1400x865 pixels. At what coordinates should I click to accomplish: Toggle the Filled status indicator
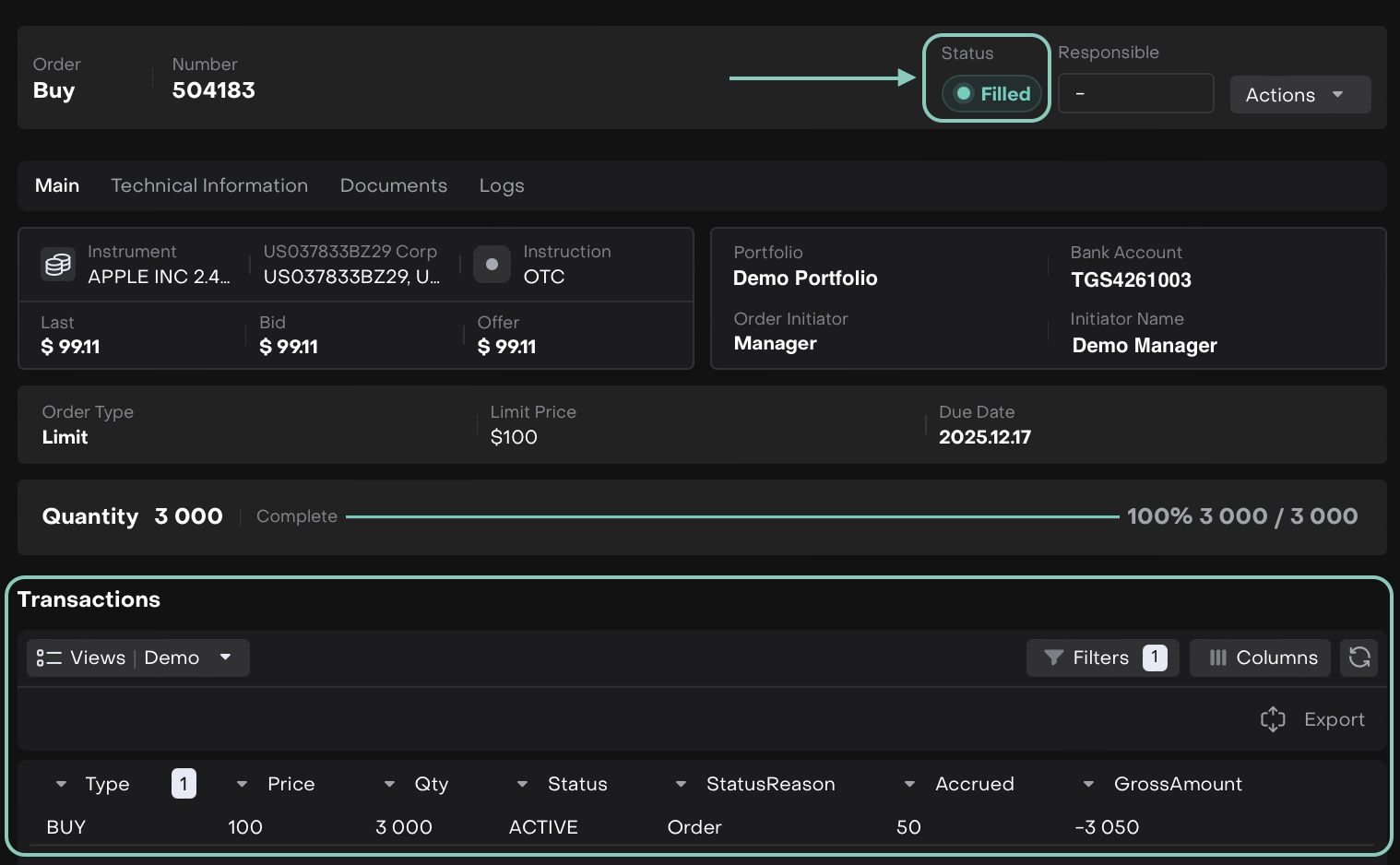(x=991, y=94)
